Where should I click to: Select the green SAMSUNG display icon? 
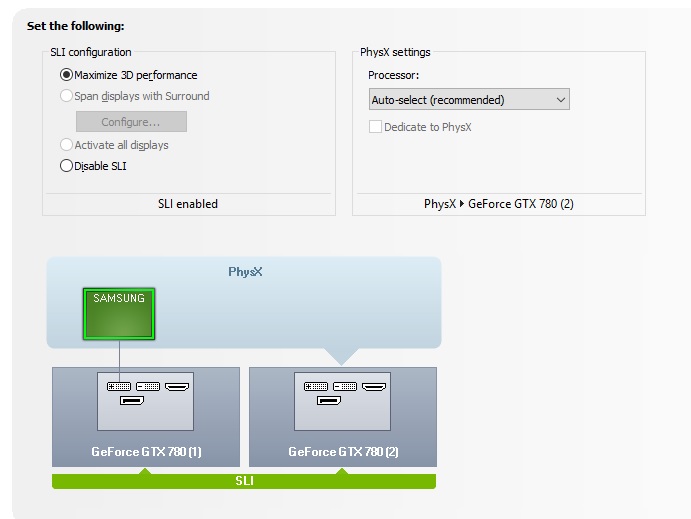coord(119,314)
